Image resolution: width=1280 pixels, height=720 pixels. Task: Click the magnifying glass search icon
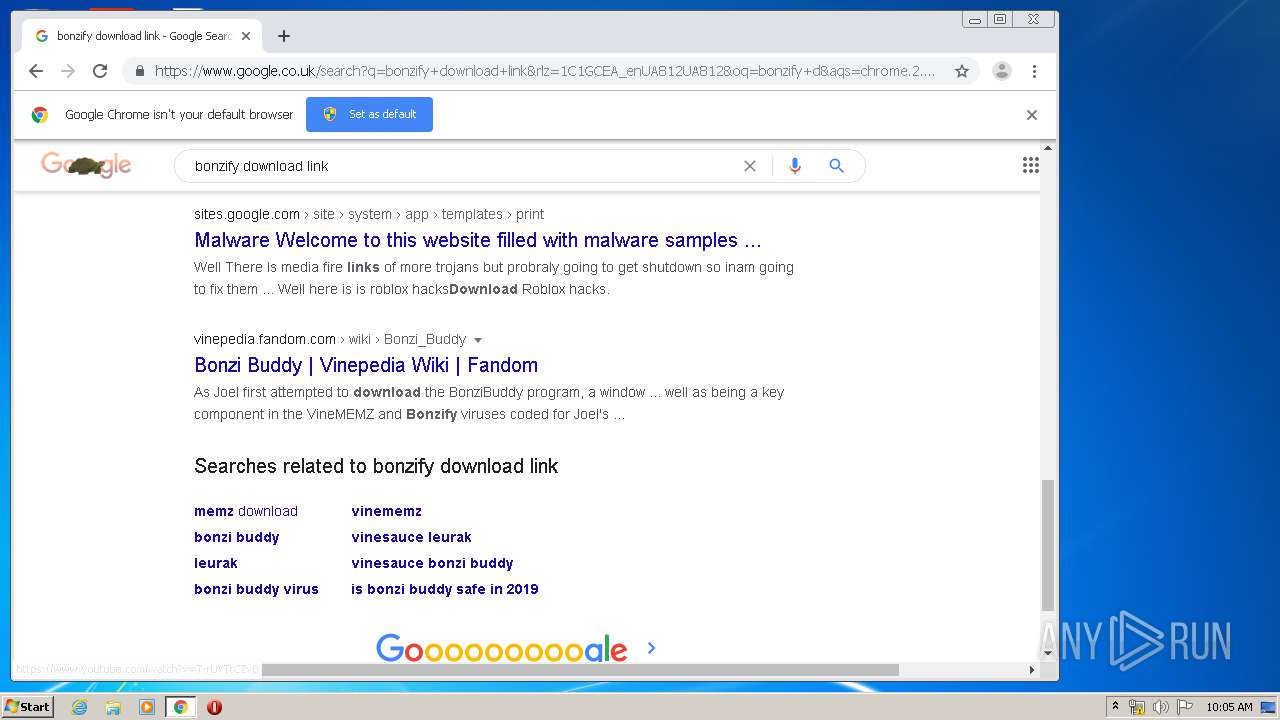pos(837,166)
